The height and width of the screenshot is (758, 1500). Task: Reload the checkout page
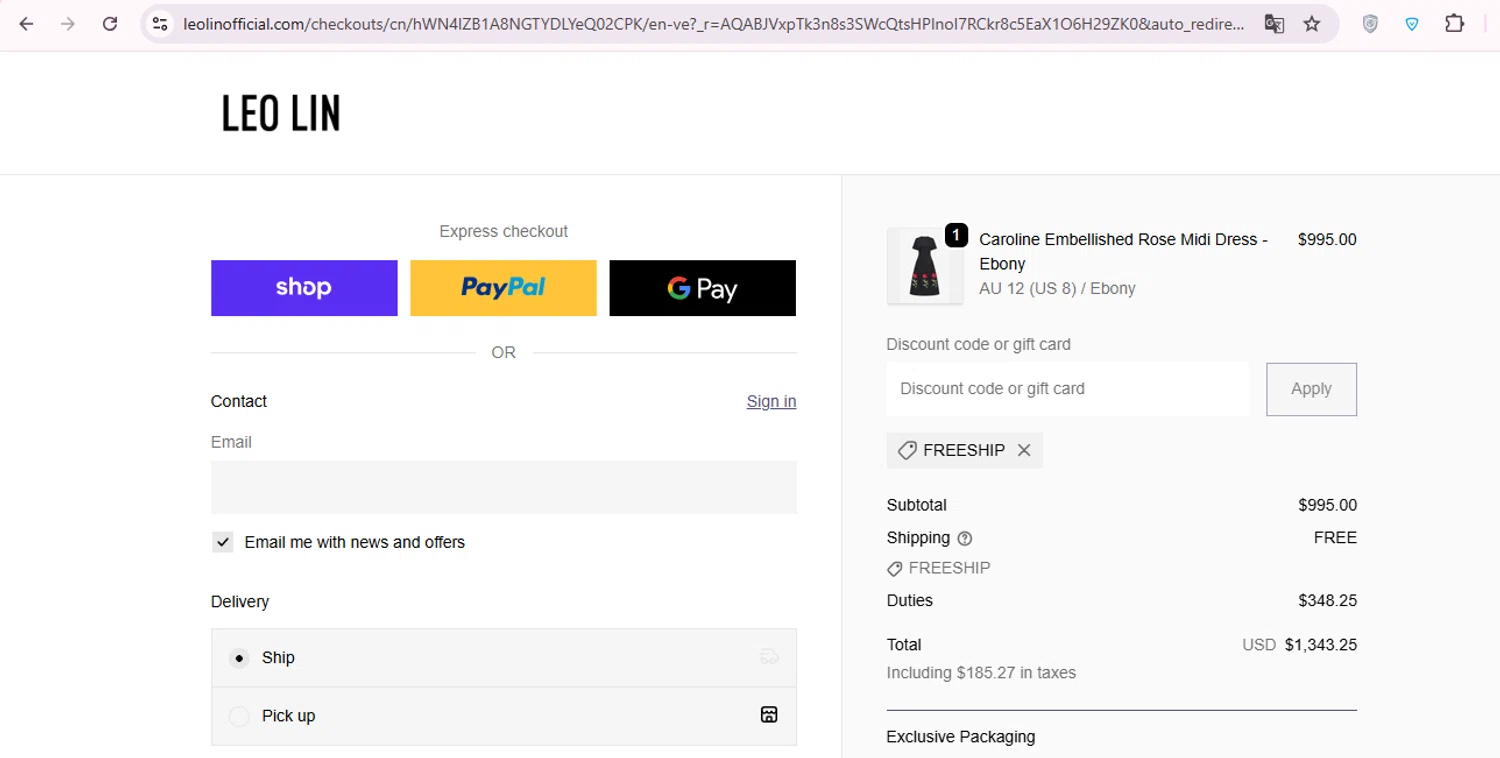pos(110,24)
